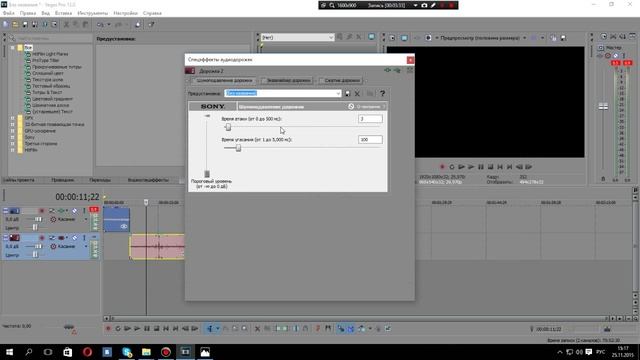The height and width of the screenshot is (360, 640).
Task: Select the Цветовой градиент generator
Action: click(52, 99)
